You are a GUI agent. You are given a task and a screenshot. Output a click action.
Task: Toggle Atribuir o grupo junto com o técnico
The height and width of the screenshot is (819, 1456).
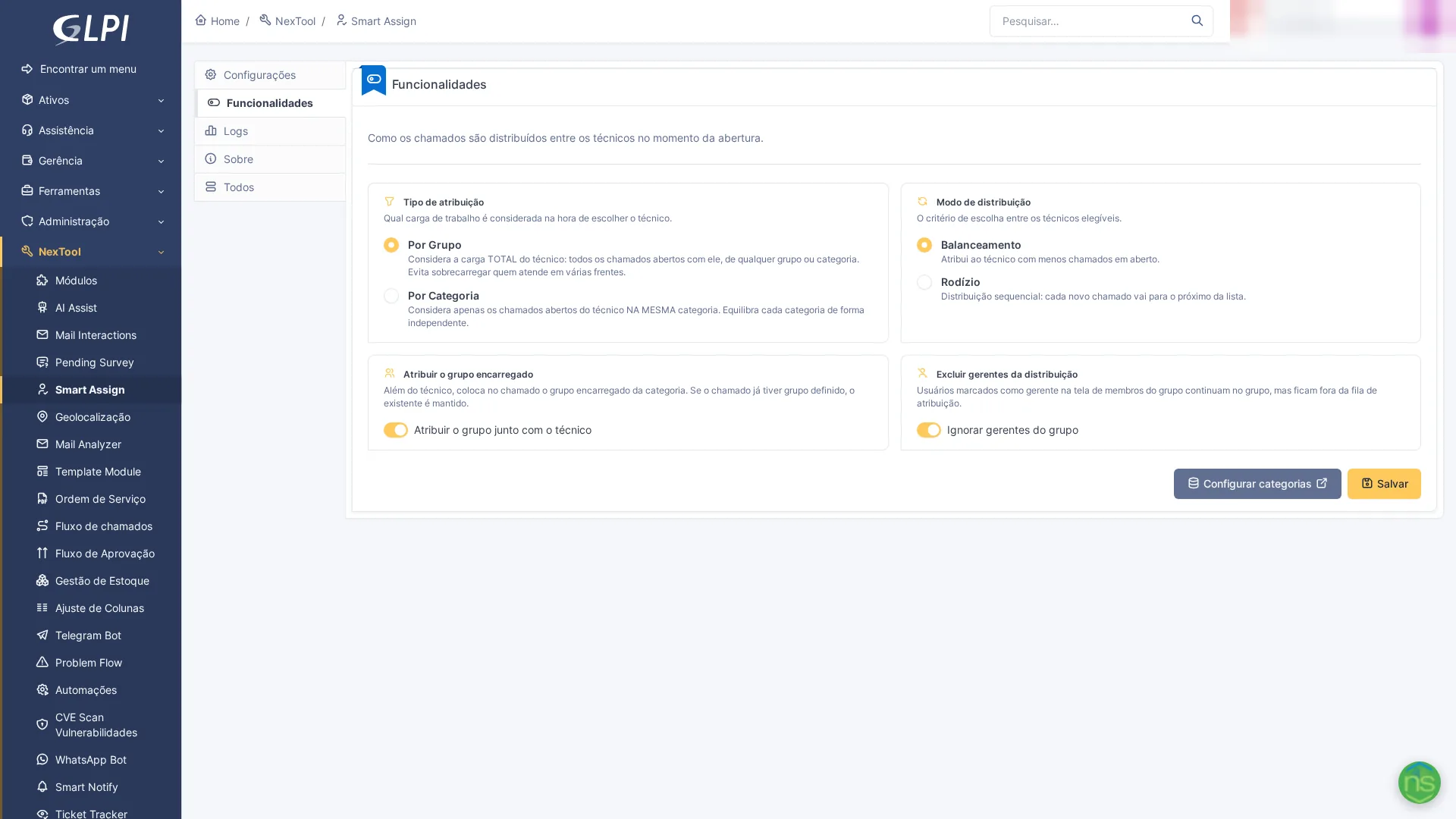point(396,430)
